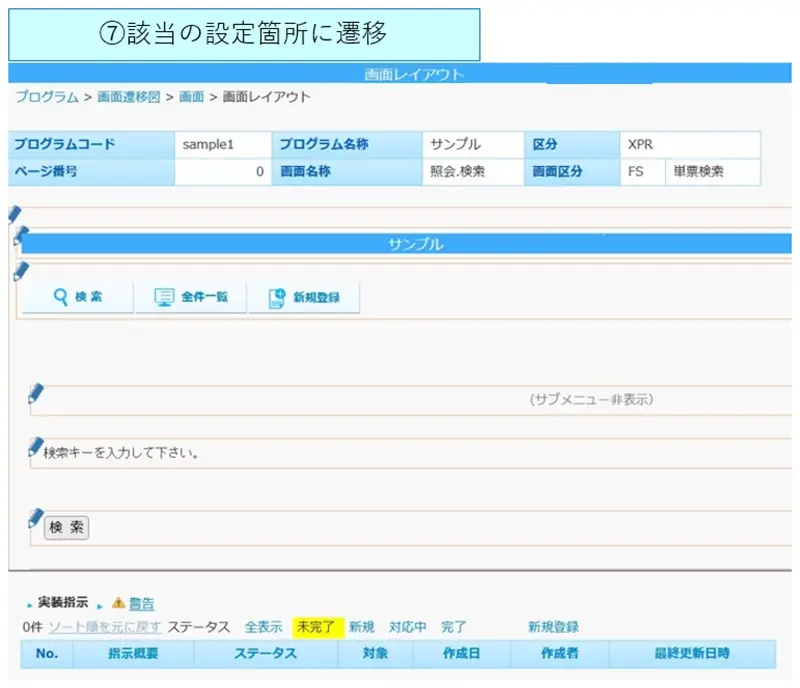
Task: Click the 0件 count text
Action: click(x=33, y=627)
